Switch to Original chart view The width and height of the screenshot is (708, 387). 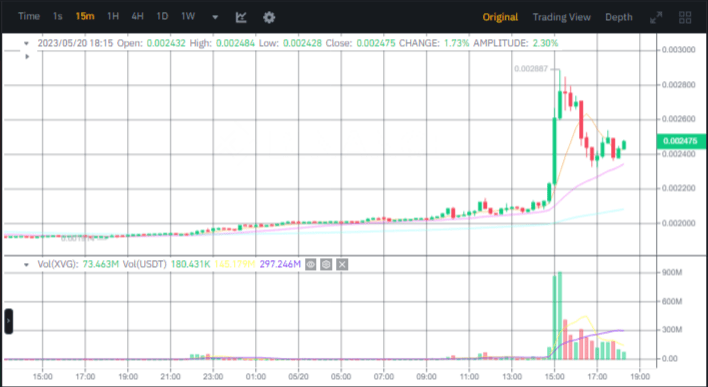500,17
